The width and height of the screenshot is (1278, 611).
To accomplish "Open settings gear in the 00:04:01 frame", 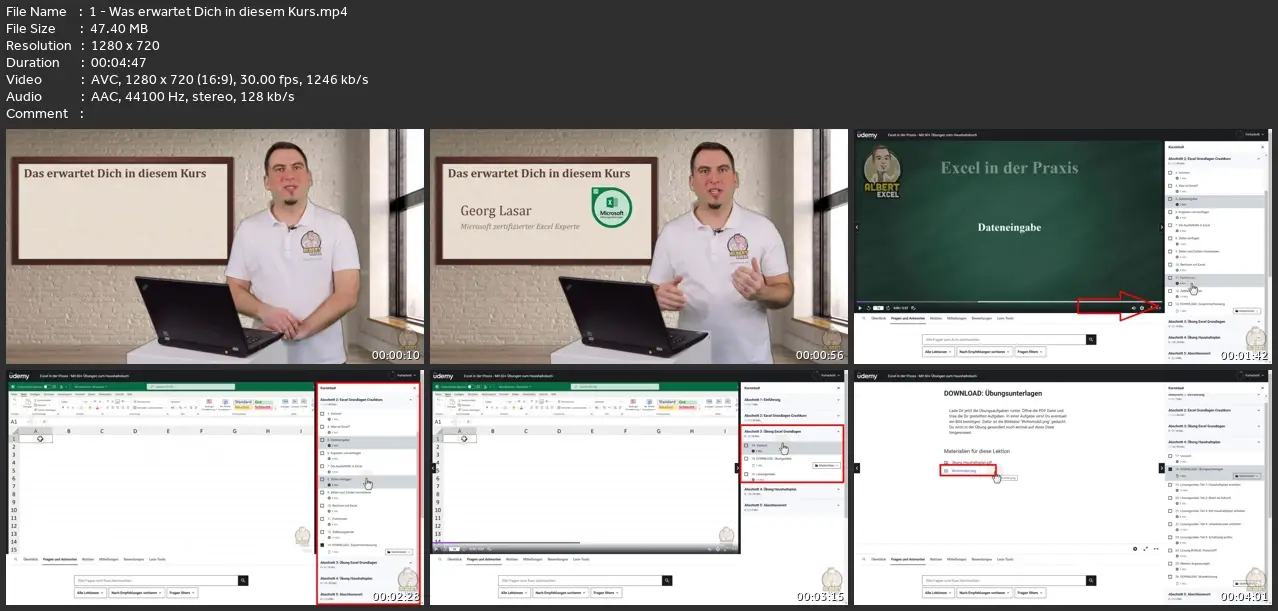I will point(1135,549).
